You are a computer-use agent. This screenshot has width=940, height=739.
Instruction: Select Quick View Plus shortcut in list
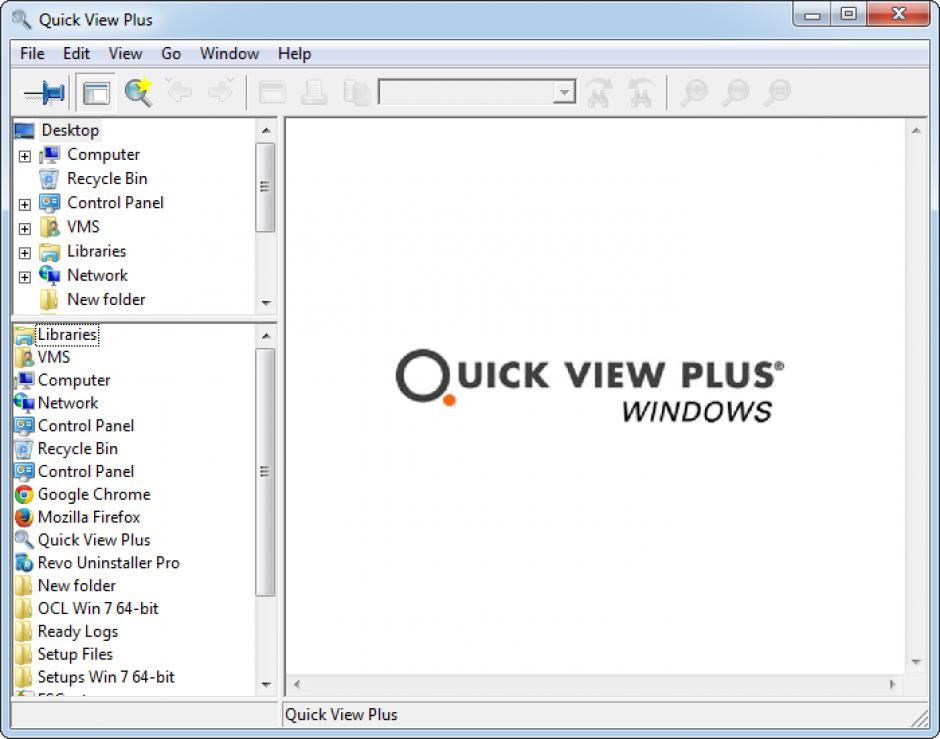pos(94,540)
